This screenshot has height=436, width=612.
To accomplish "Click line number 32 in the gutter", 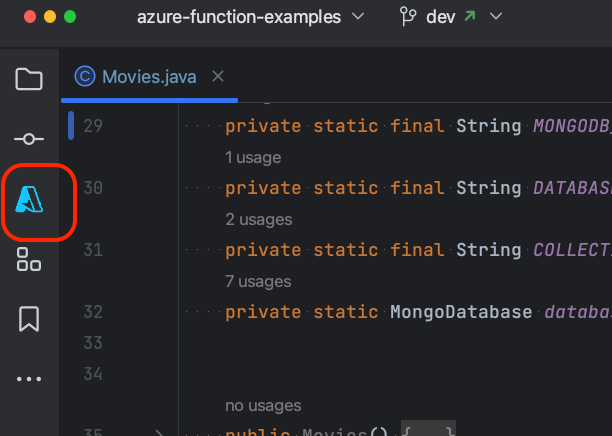I will click(93, 312).
